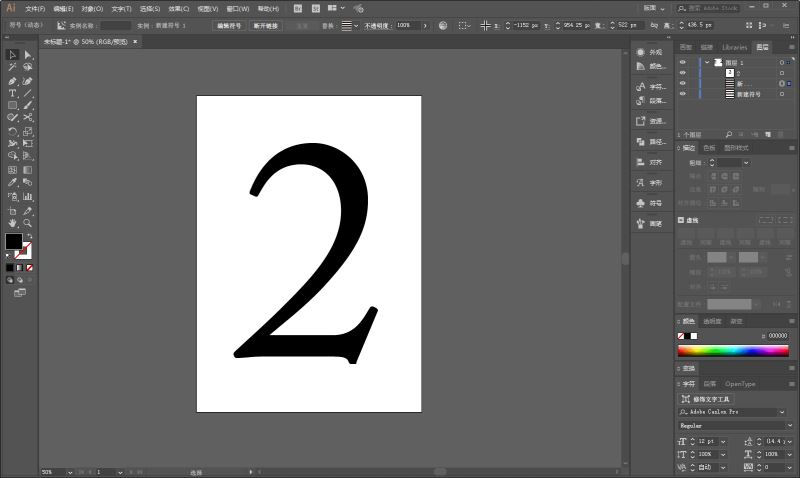Open the Adobe Caslon Pro font family dropdown
This screenshot has height=478, width=800.
click(x=782, y=412)
